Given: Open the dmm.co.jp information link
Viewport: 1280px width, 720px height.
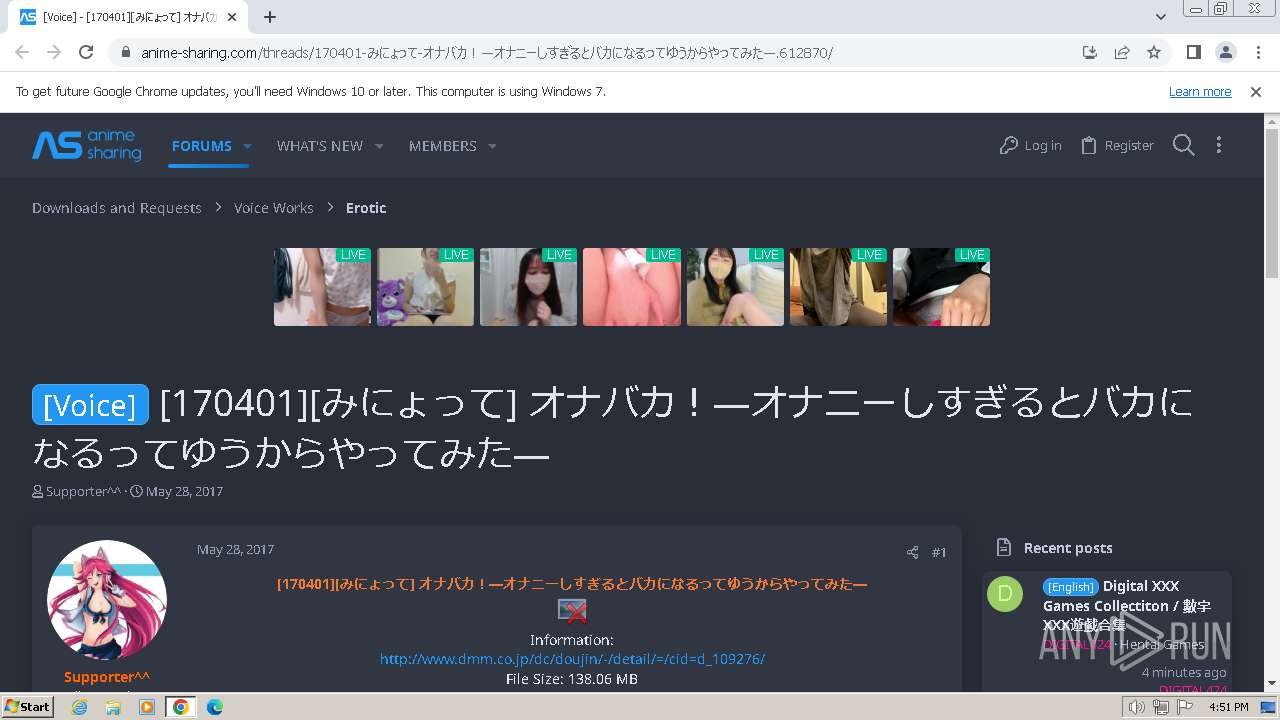Looking at the screenshot, I should point(572,659).
